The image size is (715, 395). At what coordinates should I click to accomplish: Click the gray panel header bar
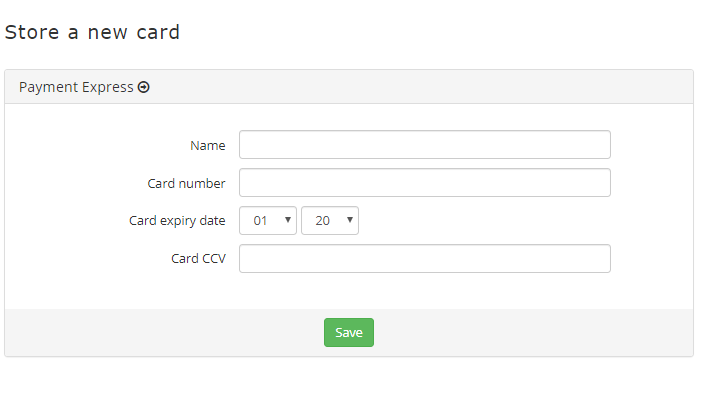349,87
